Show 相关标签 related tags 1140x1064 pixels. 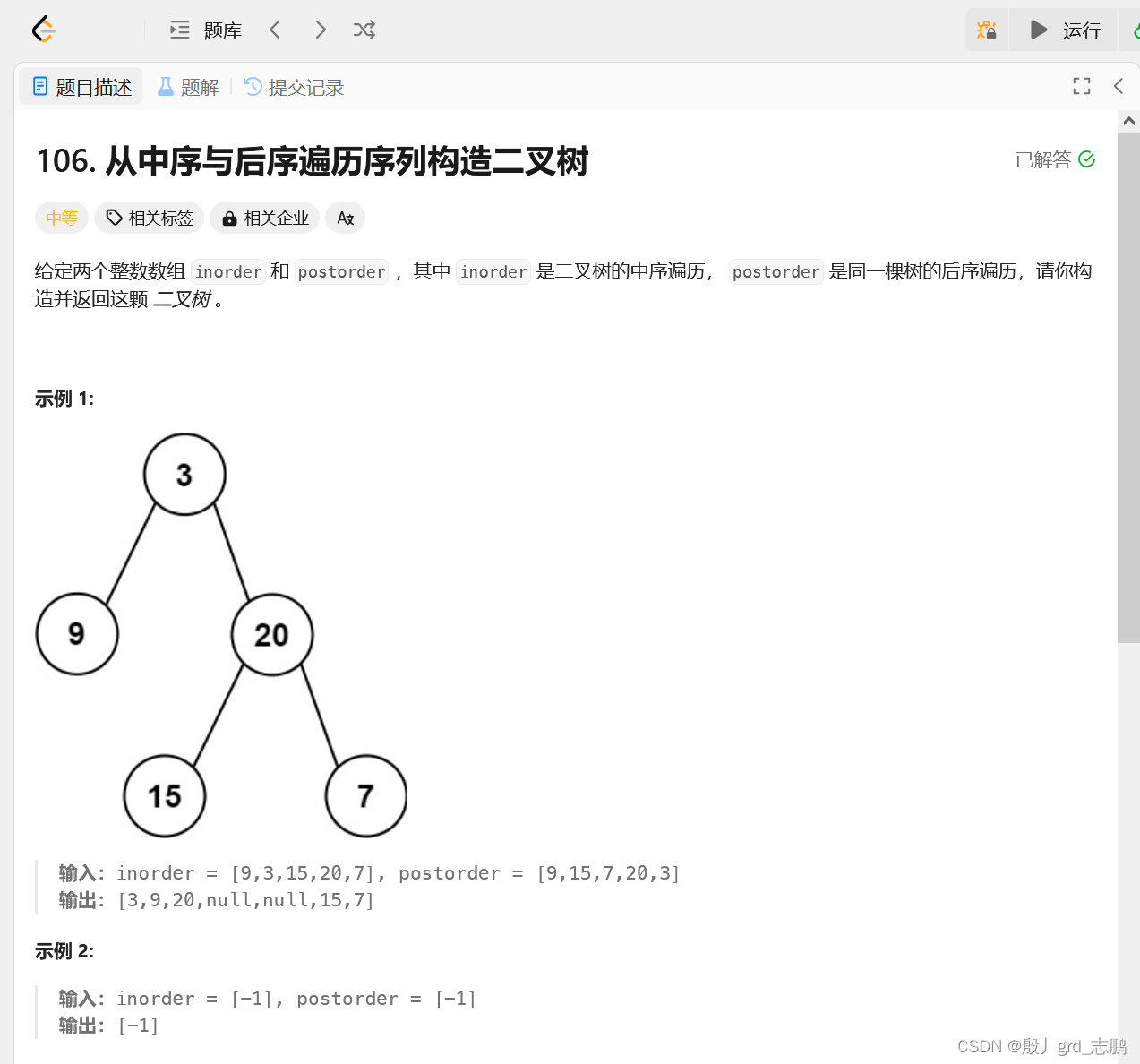(x=150, y=218)
